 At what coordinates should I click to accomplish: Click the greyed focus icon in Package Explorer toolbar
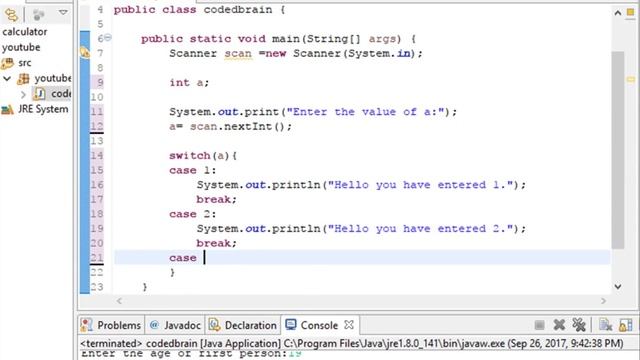(x=39, y=15)
